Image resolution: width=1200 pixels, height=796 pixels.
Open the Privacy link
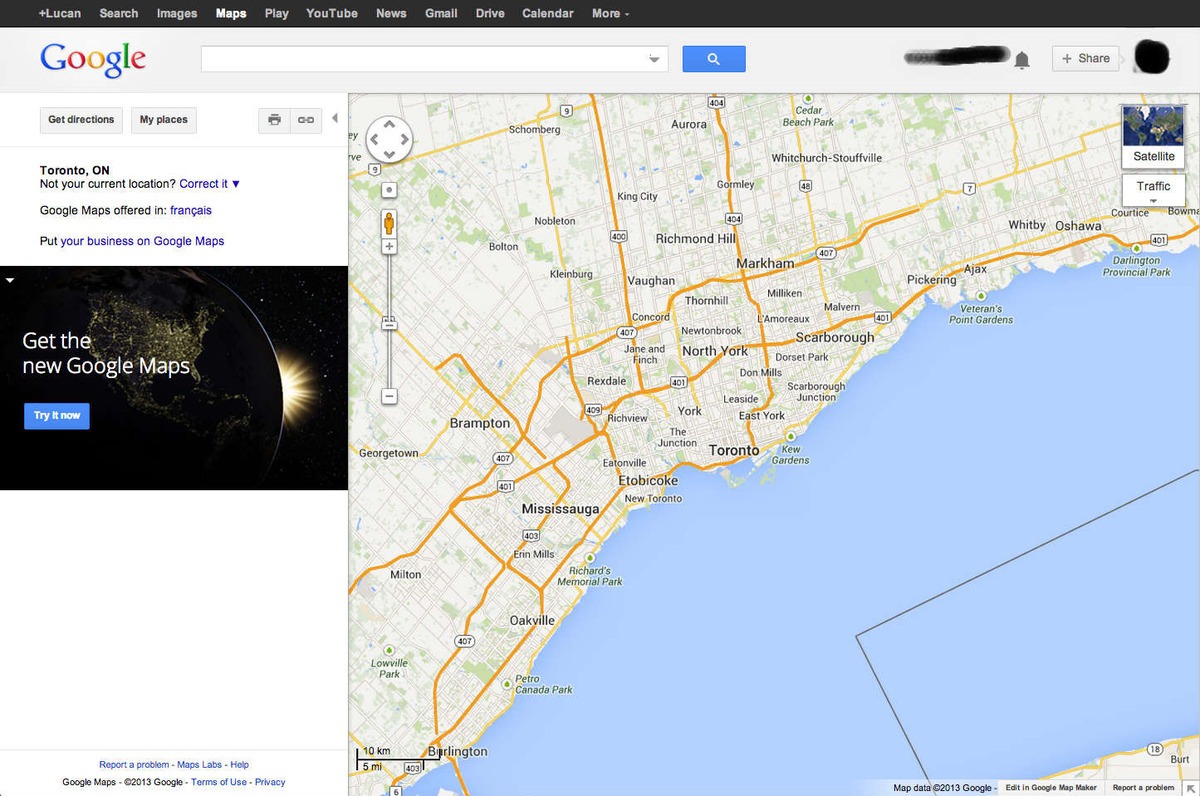click(270, 782)
